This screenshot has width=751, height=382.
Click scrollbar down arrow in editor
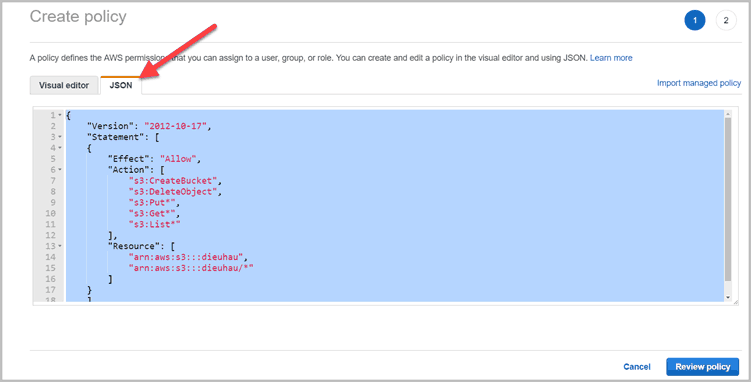click(x=728, y=298)
